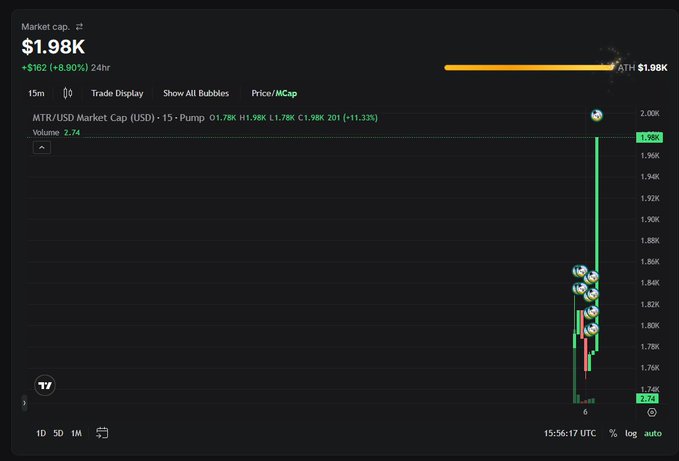
Task: Select the 5D range
Action: click(x=58, y=433)
